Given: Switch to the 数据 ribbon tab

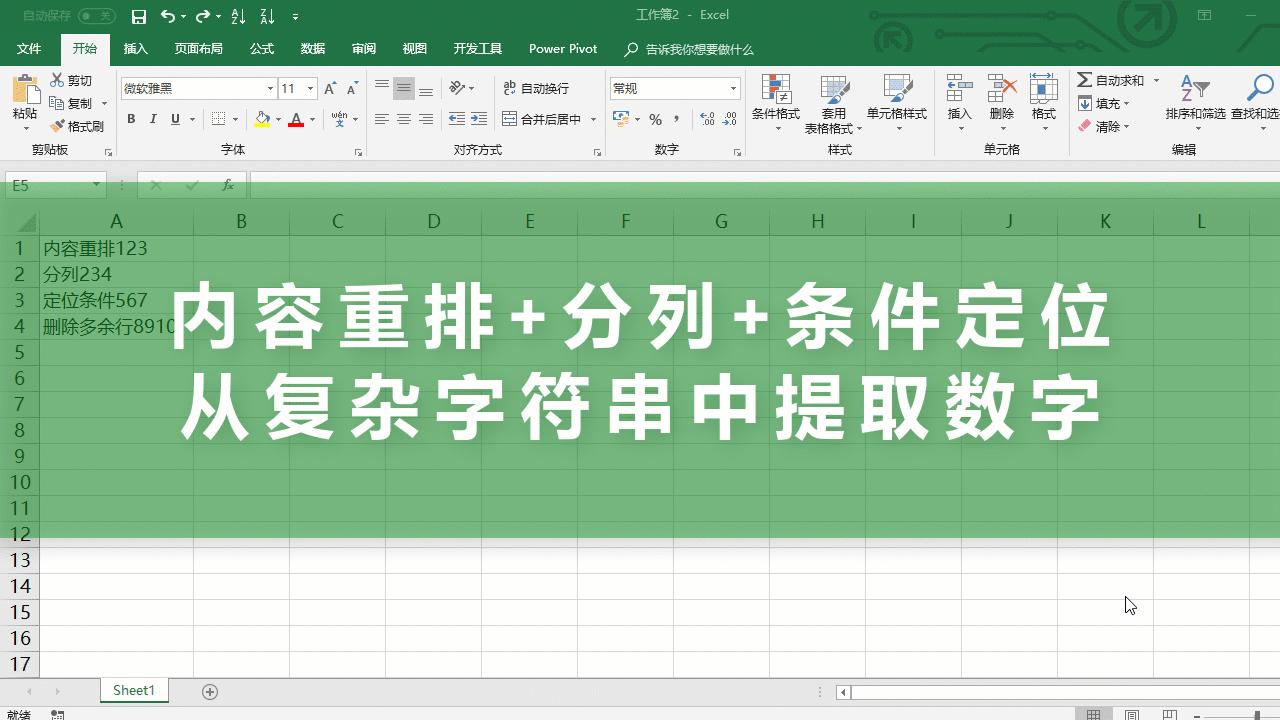Looking at the screenshot, I should 312,48.
